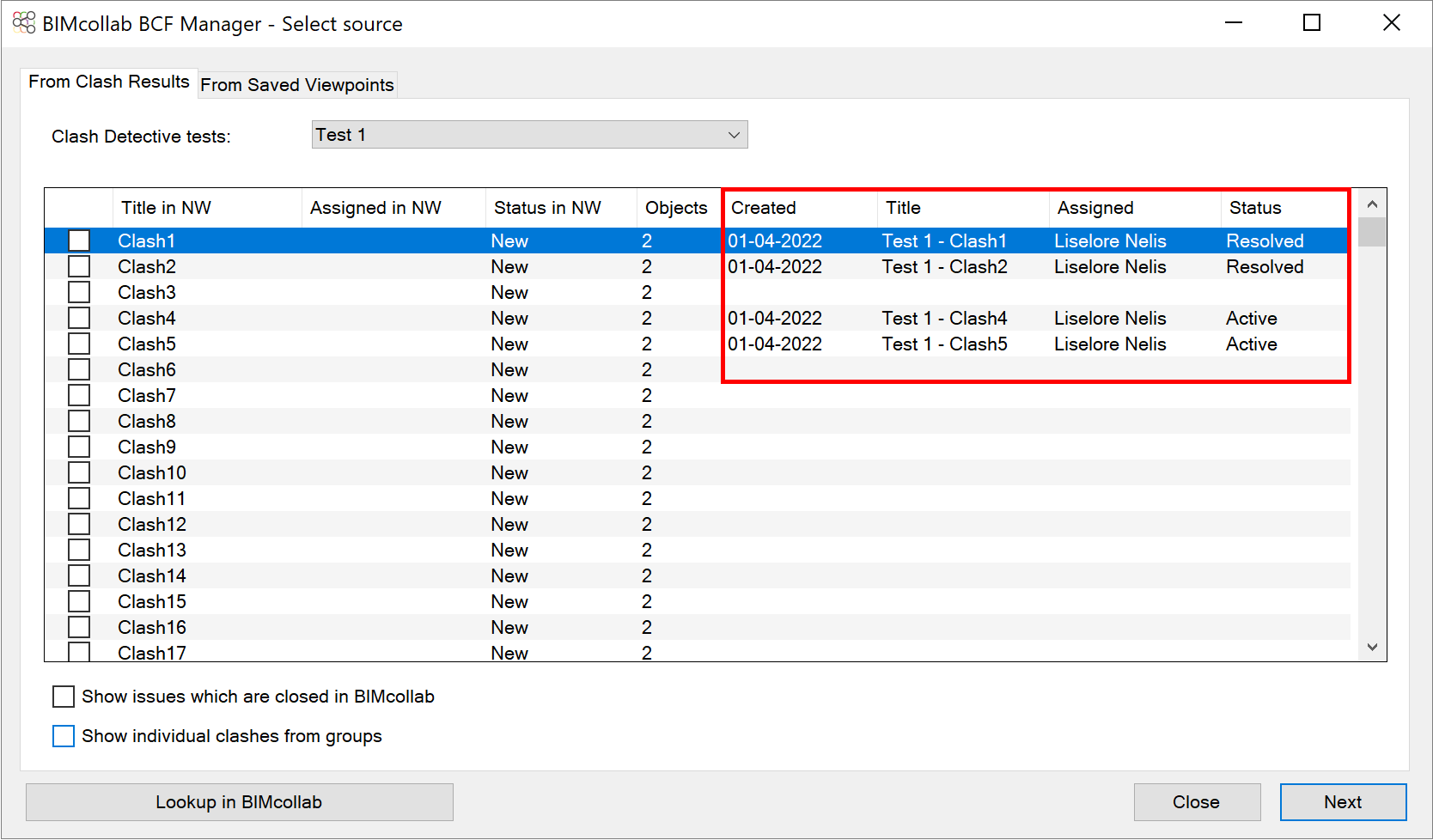1433x840 pixels.
Task: Check the Clash10 checkbox
Action: [79, 472]
